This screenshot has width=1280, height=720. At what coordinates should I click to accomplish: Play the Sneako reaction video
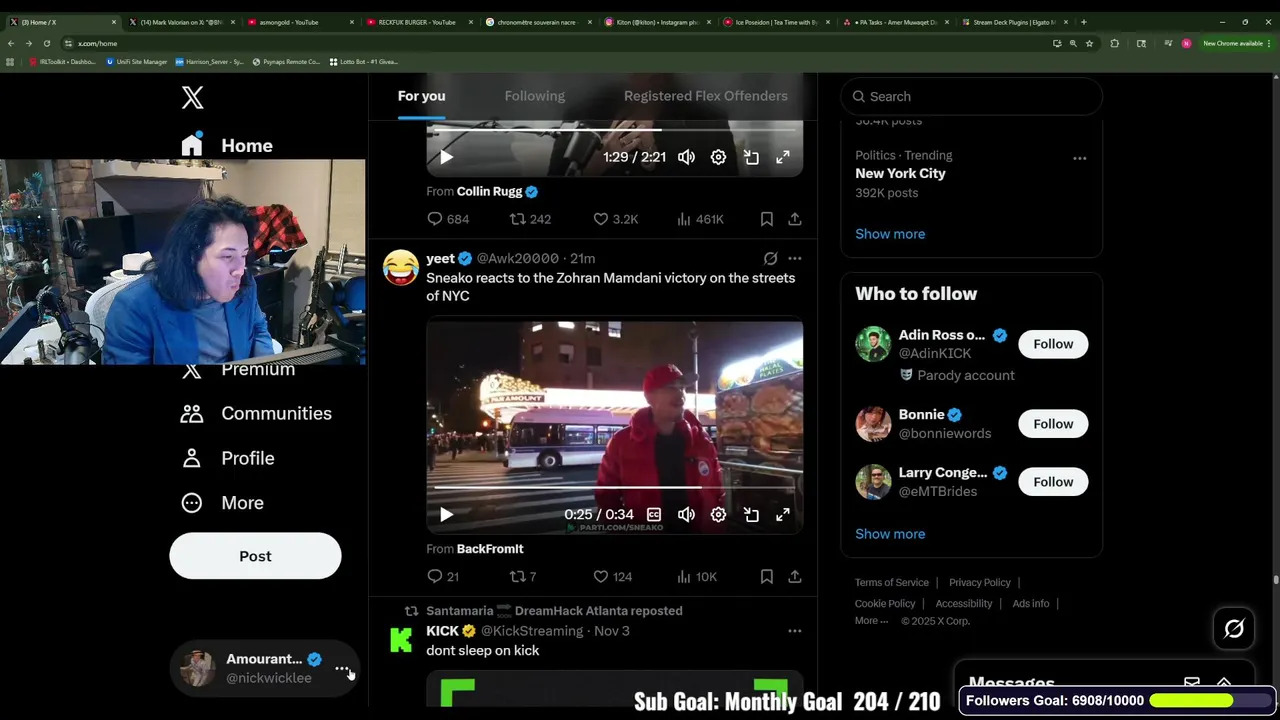pos(446,515)
